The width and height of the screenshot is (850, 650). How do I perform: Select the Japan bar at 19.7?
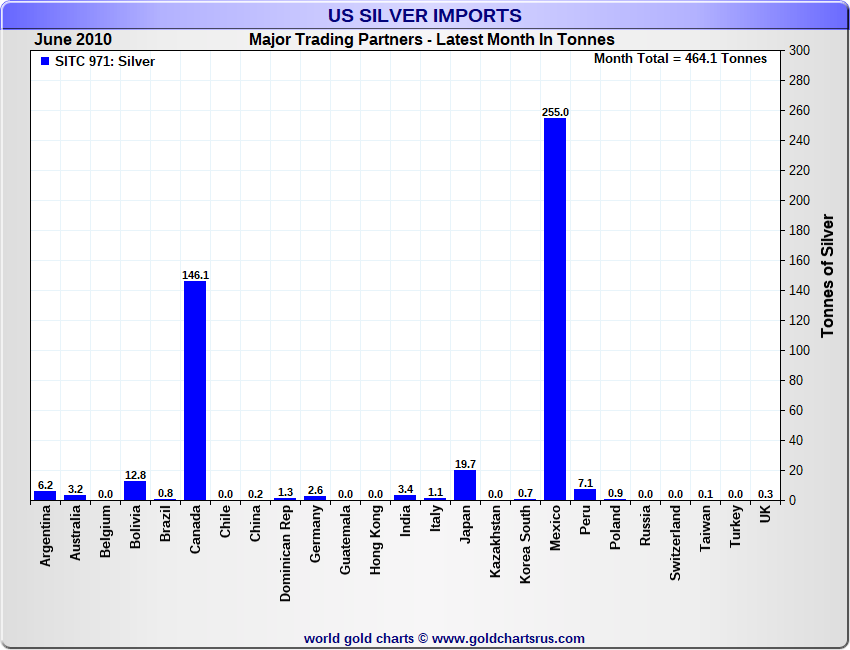[465, 485]
